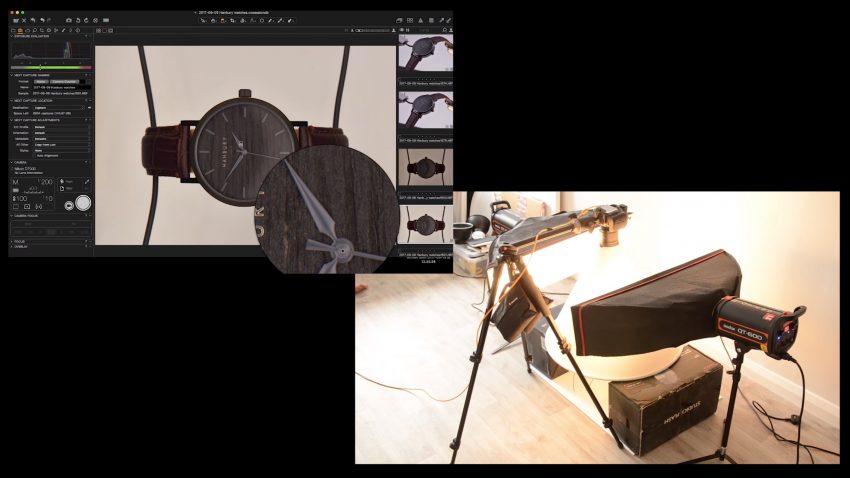Image resolution: width=850 pixels, height=478 pixels.
Task: Open the Metadata dropdown
Action: click(x=62, y=139)
